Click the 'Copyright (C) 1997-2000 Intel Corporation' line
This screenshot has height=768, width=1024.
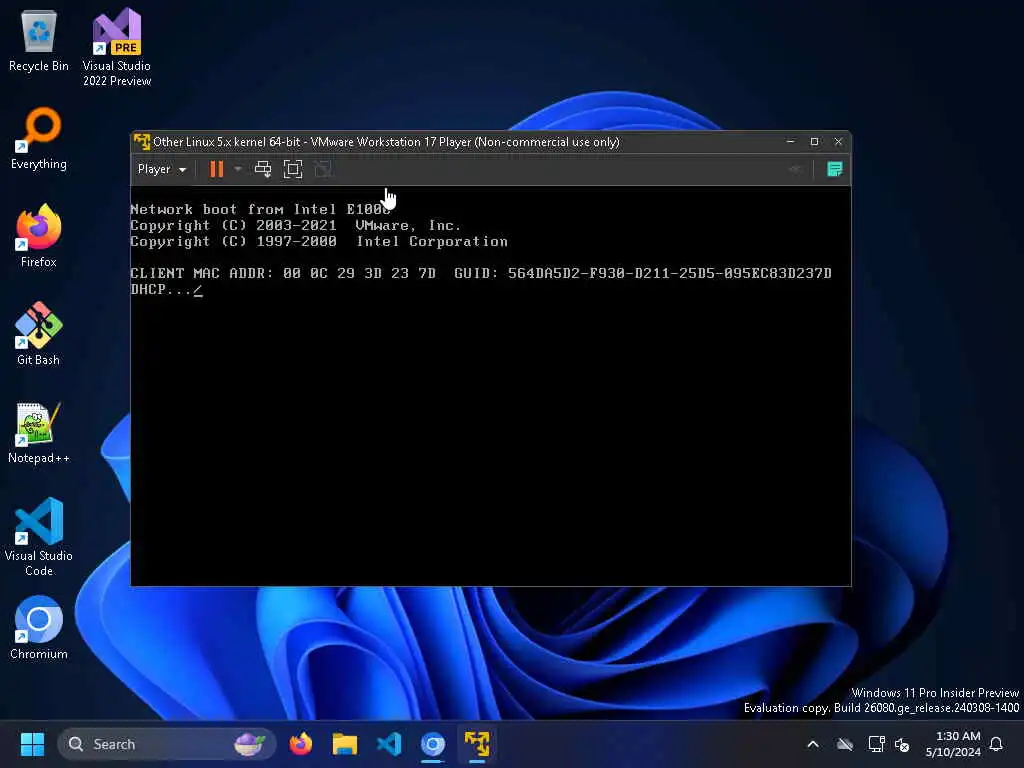coord(319,241)
